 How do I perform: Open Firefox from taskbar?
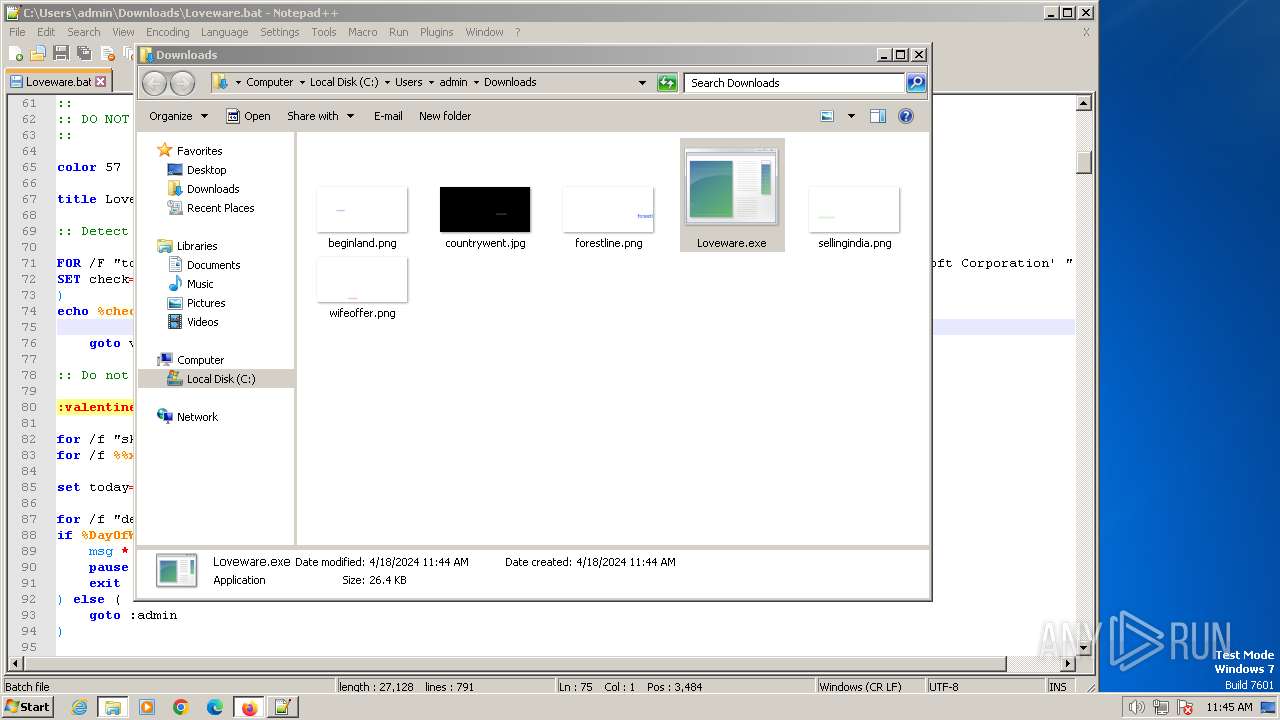pyautogui.click(x=249, y=707)
